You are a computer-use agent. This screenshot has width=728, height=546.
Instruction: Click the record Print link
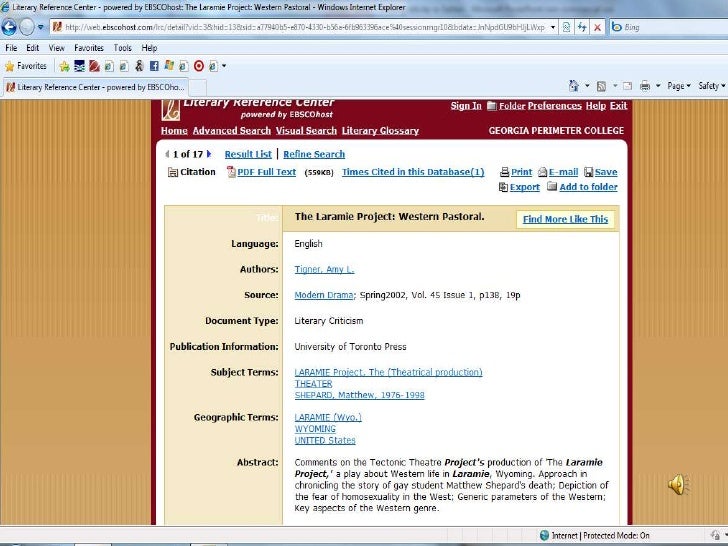point(521,172)
